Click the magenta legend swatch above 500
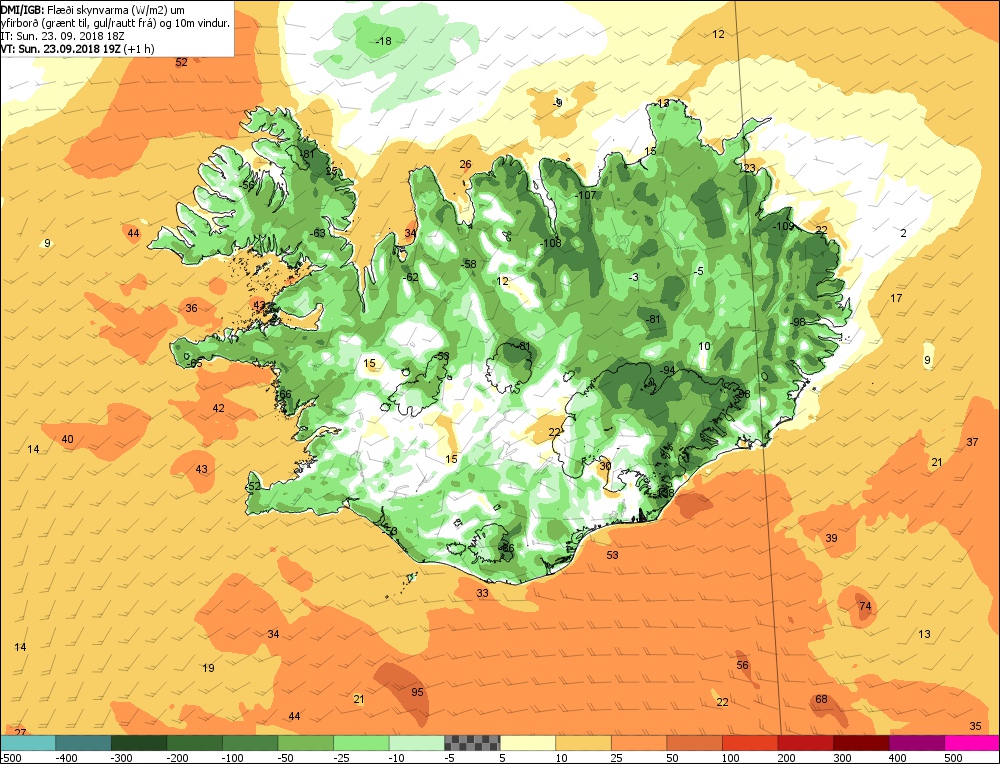 pos(971,742)
